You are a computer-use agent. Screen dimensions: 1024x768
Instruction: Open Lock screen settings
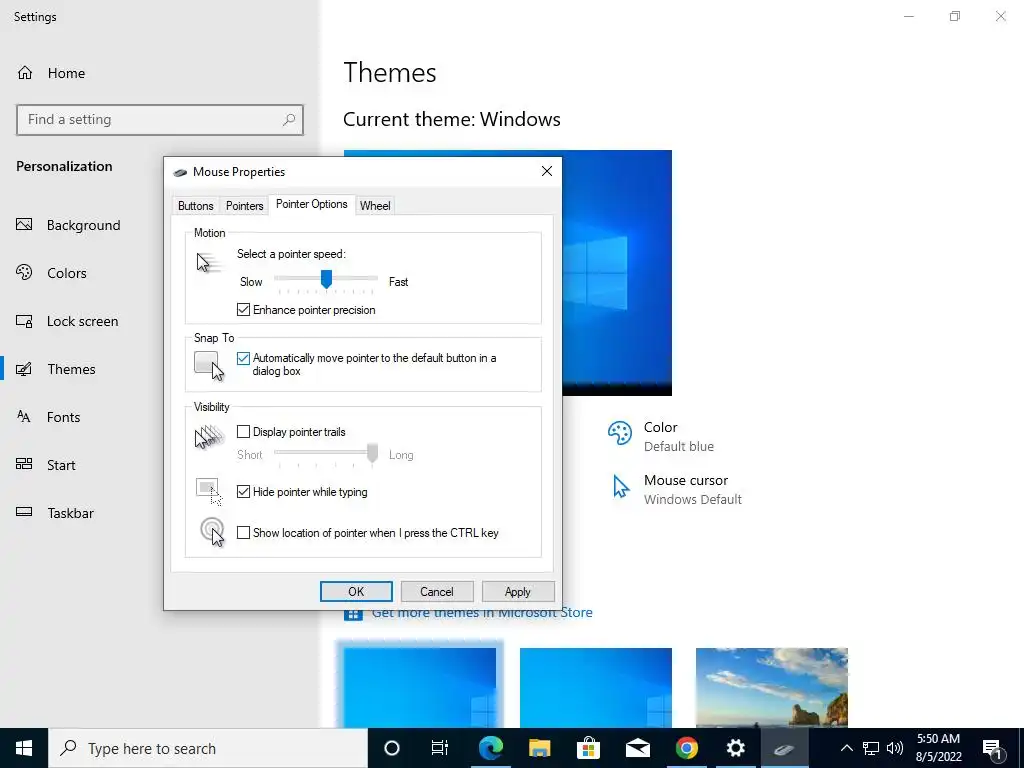(67, 321)
